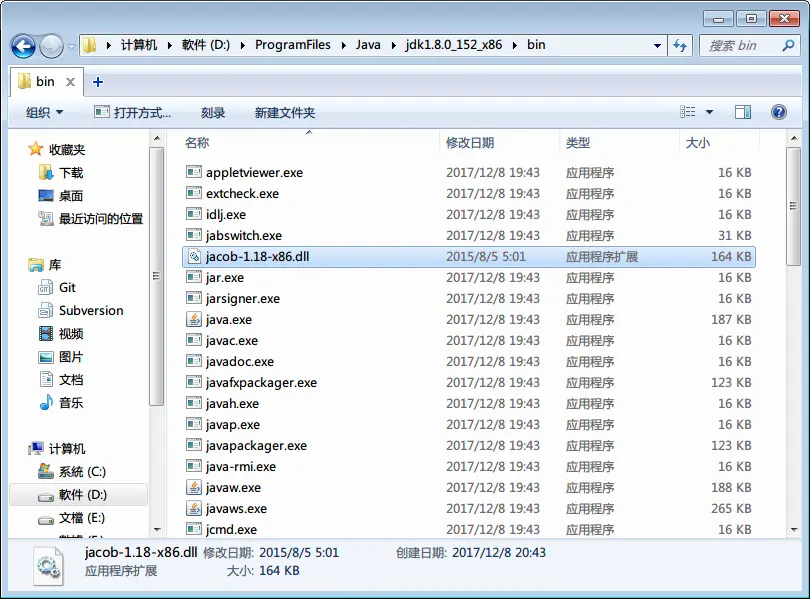
Task: Navigate to Java folder in breadcrumb
Action: point(368,45)
